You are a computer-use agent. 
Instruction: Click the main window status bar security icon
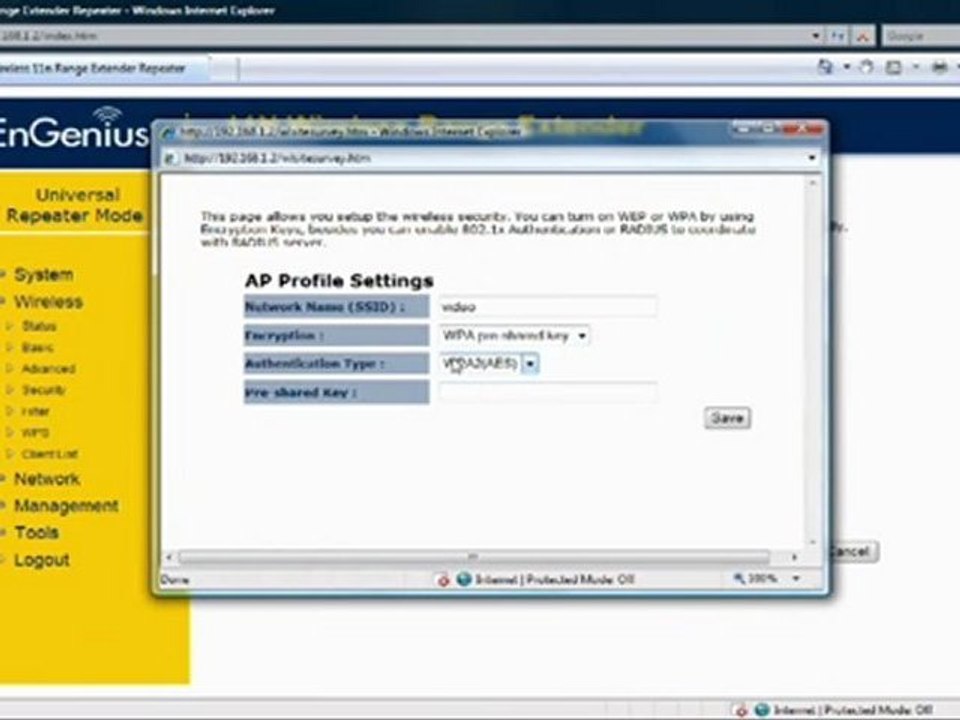click(741, 710)
